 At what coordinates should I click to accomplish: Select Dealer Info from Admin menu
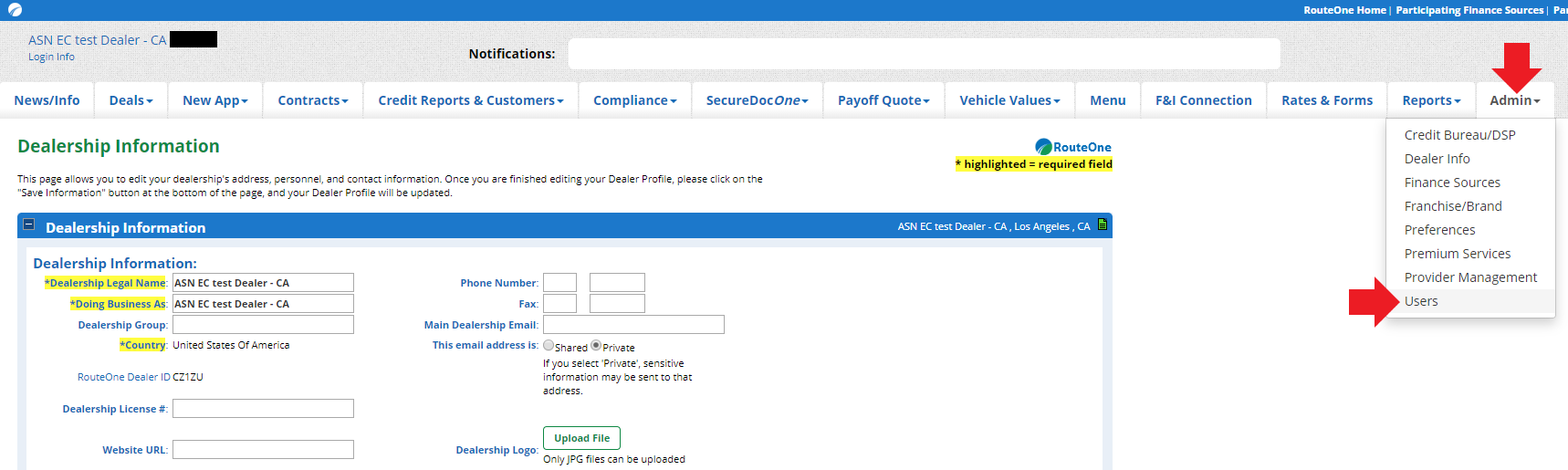(1437, 159)
